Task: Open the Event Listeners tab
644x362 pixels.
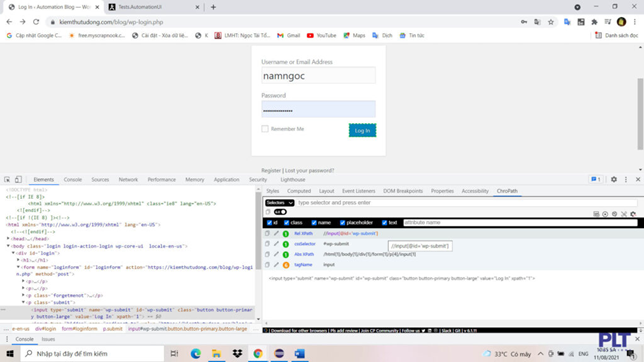Action: [359, 191]
